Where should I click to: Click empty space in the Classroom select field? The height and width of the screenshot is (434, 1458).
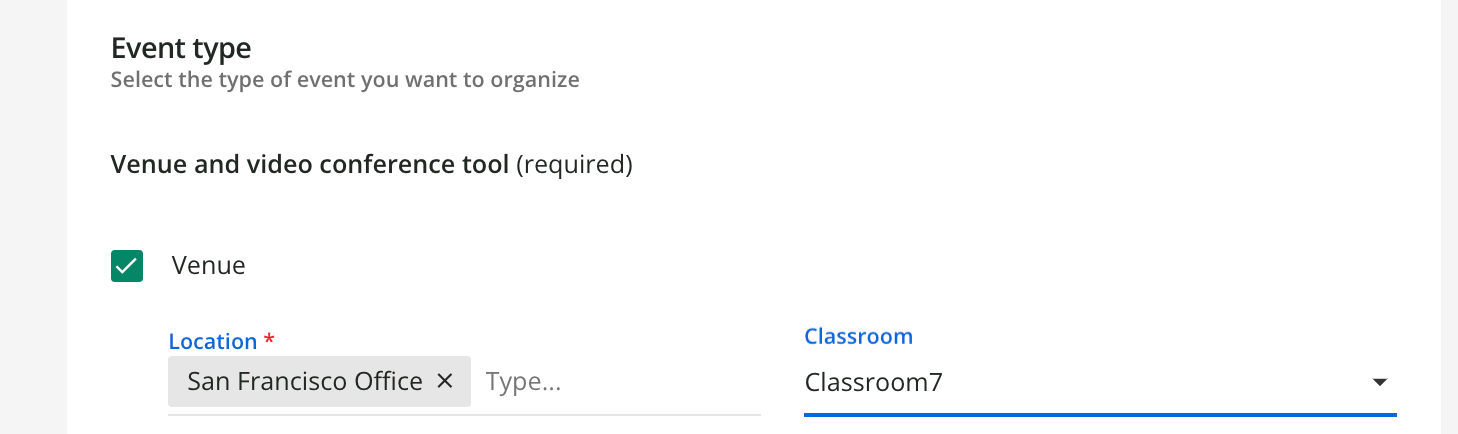click(1150, 382)
